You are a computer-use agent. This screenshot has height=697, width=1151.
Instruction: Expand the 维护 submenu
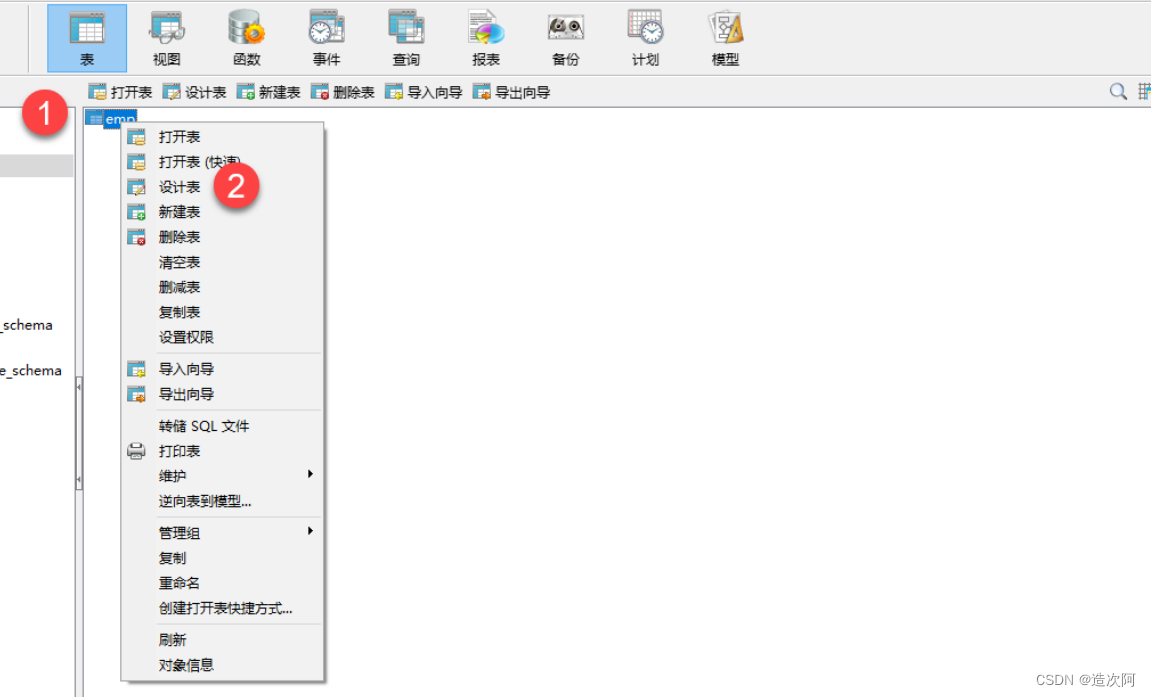click(222, 475)
